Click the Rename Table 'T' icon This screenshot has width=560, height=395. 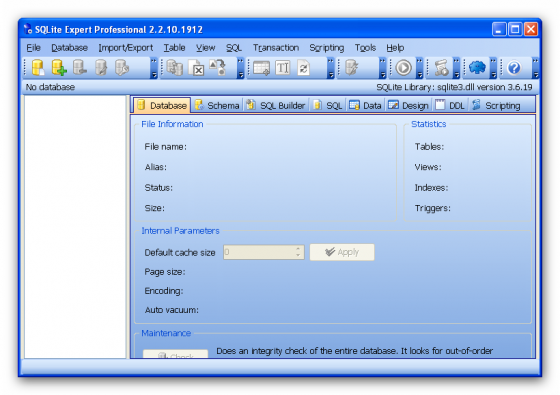[282, 68]
